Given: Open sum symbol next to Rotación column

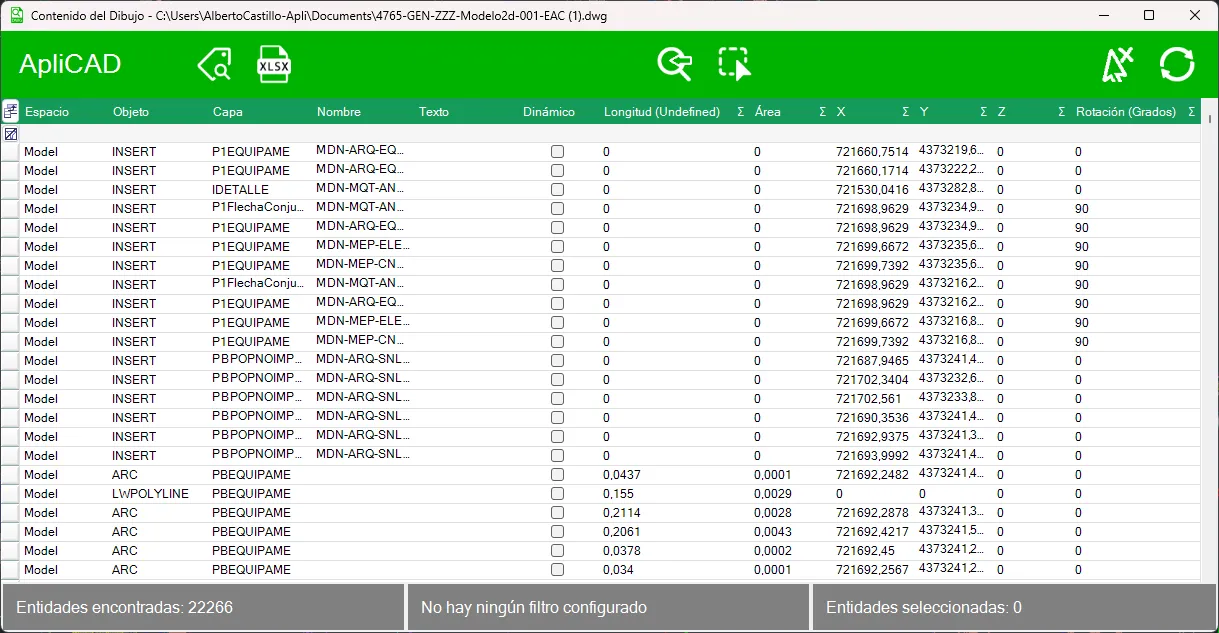Looking at the screenshot, I should 1192,112.
